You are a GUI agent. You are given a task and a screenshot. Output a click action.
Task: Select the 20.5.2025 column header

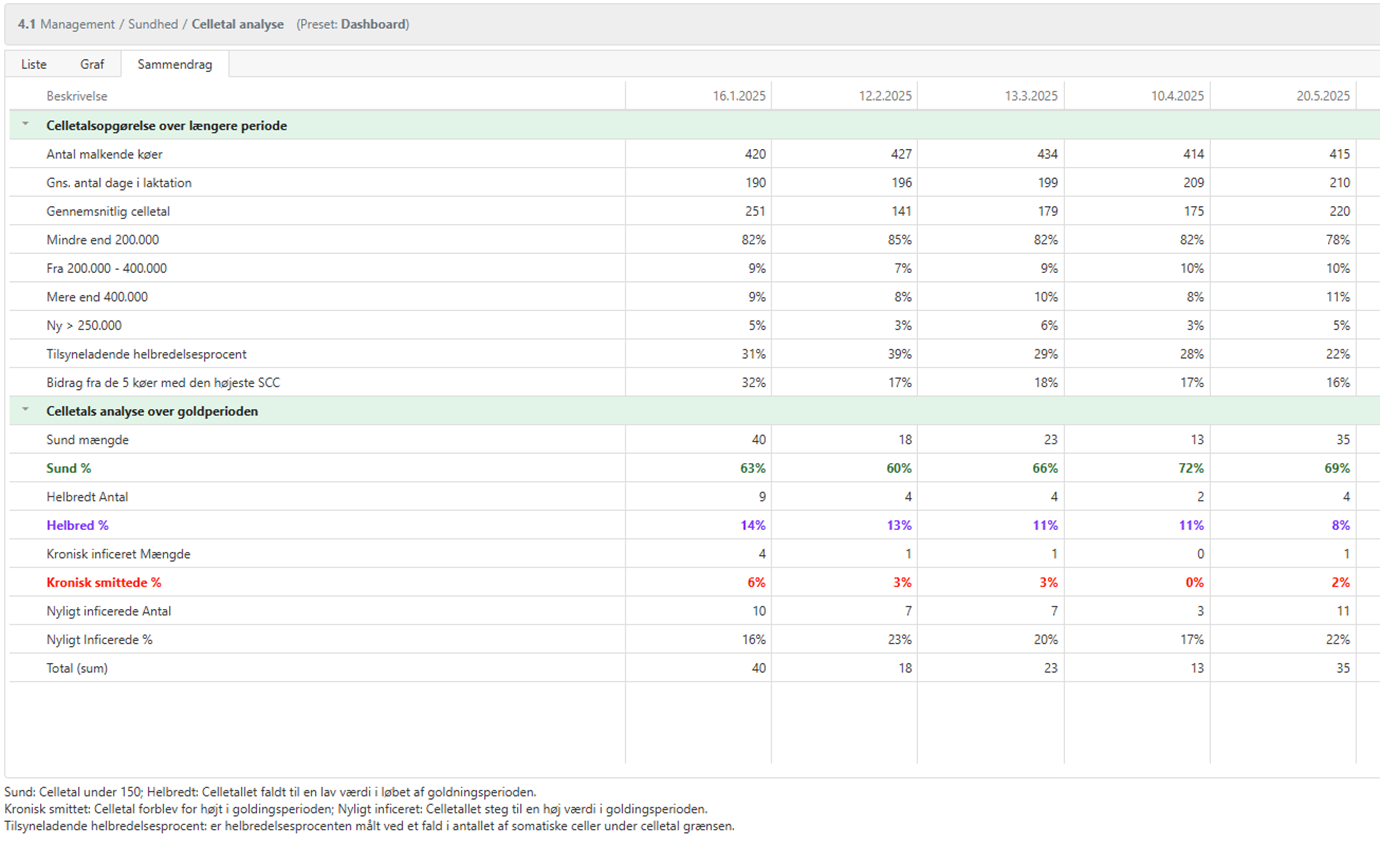tap(1322, 97)
